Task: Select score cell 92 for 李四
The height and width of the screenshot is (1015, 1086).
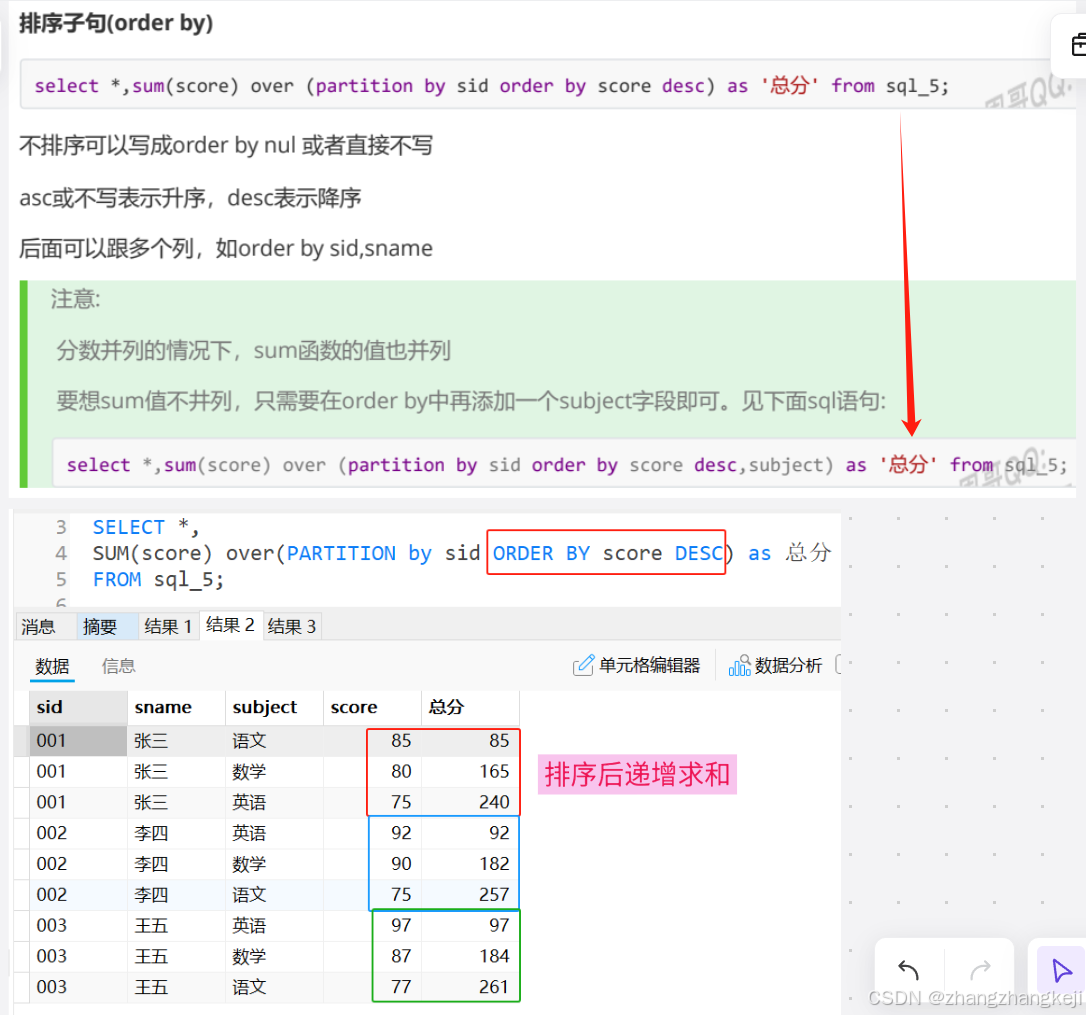Action: (x=372, y=833)
